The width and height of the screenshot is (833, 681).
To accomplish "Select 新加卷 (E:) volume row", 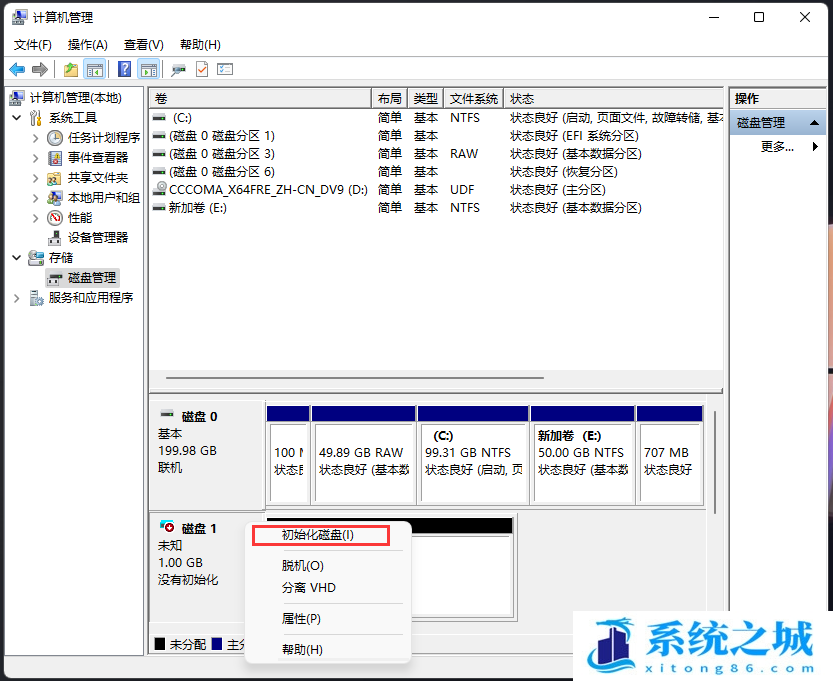I will coord(436,208).
